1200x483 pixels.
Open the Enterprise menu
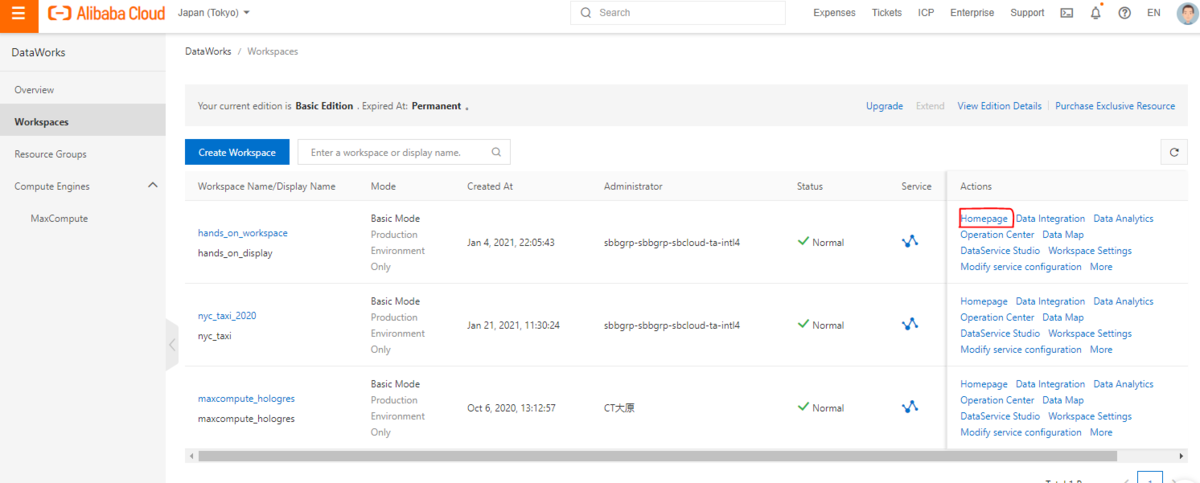tap(972, 13)
